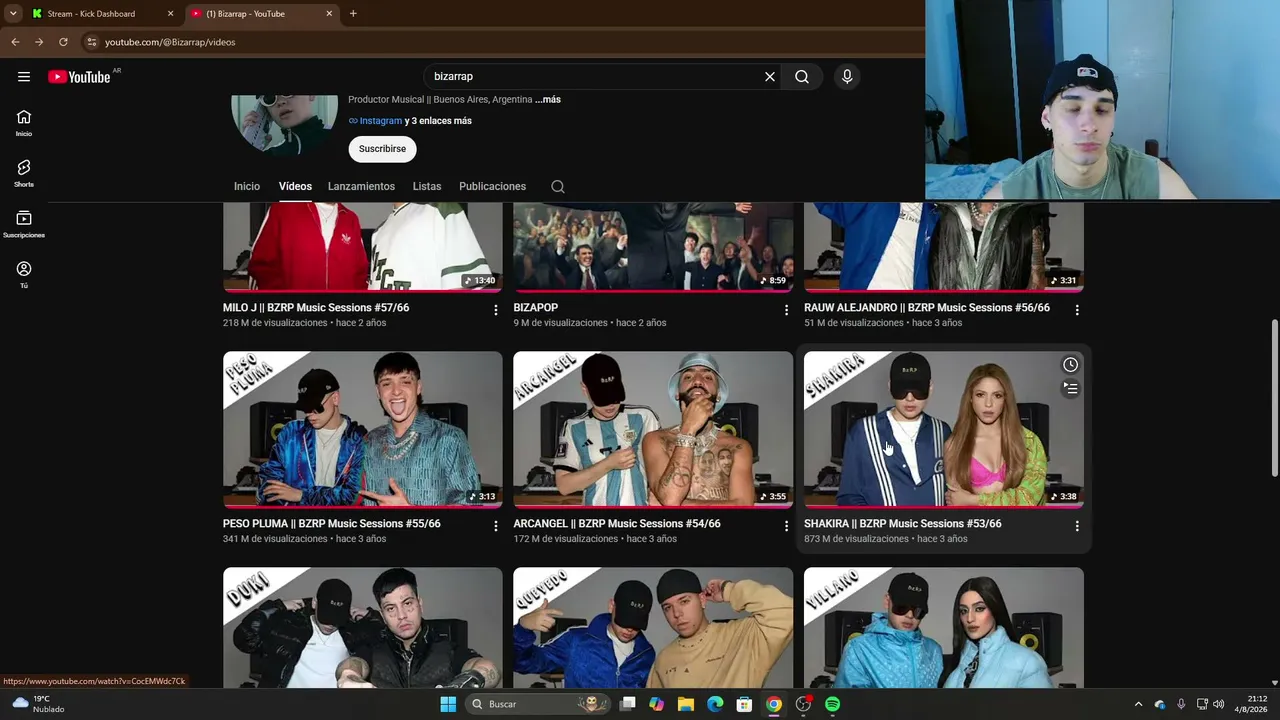Play the VILLANO video thumbnail
The width and height of the screenshot is (1280, 720).
[x=944, y=628]
